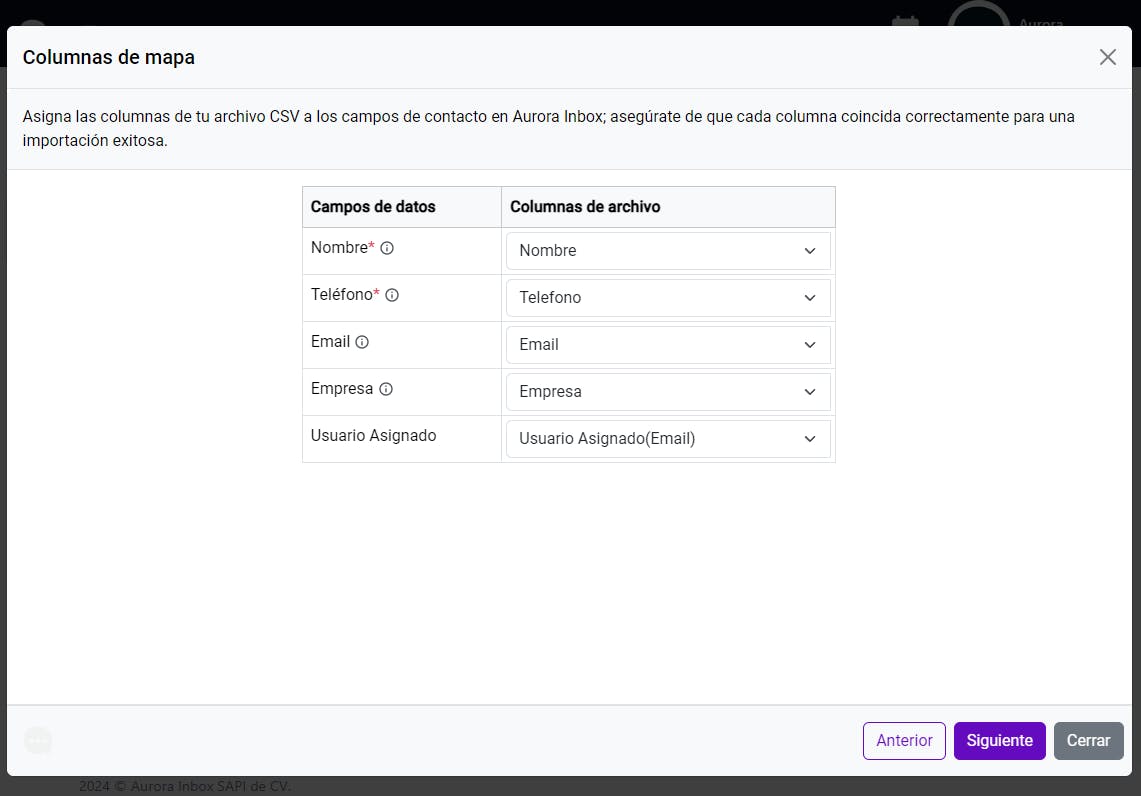Click the Nombre* field label
Viewport: 1141px width, 796px height.
(x=342, y=247)
